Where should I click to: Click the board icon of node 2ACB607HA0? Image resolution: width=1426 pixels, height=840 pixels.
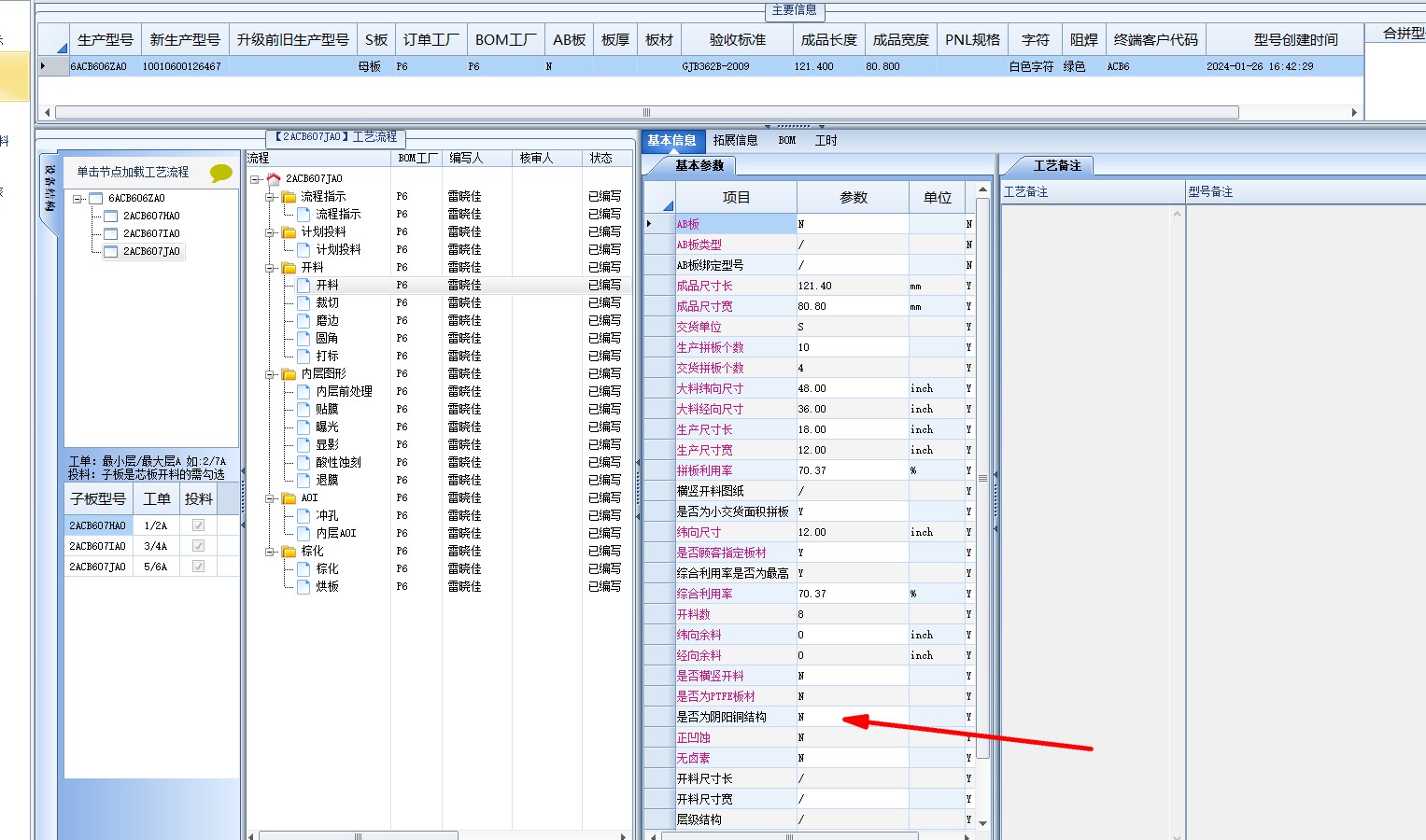click(111, 216)
